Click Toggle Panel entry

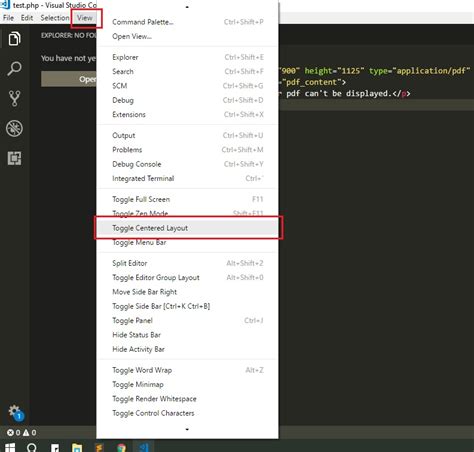pos(187,321)
